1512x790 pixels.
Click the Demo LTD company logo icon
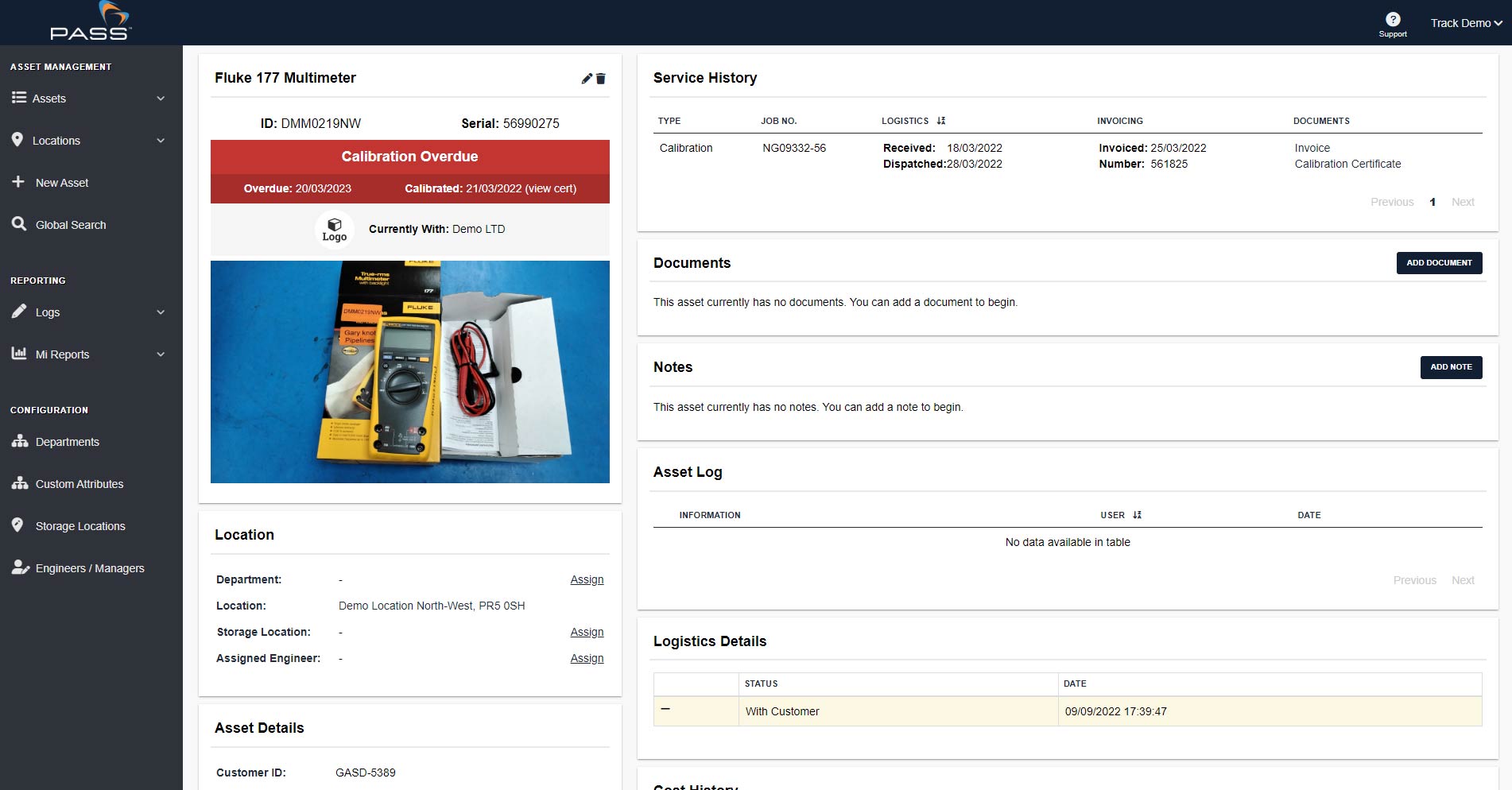pos(335,229)
